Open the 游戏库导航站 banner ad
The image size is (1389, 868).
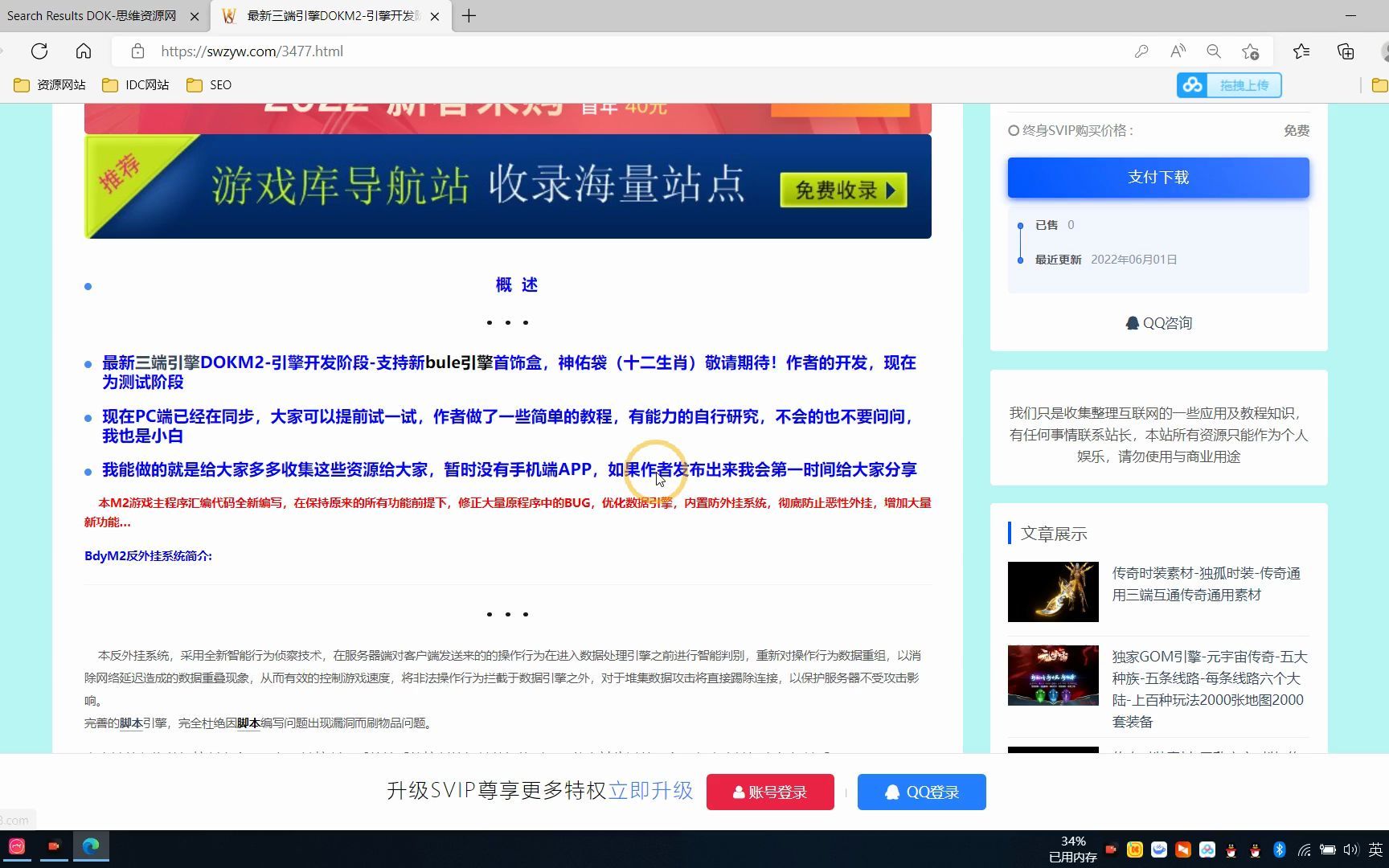(x=508, y=186)
